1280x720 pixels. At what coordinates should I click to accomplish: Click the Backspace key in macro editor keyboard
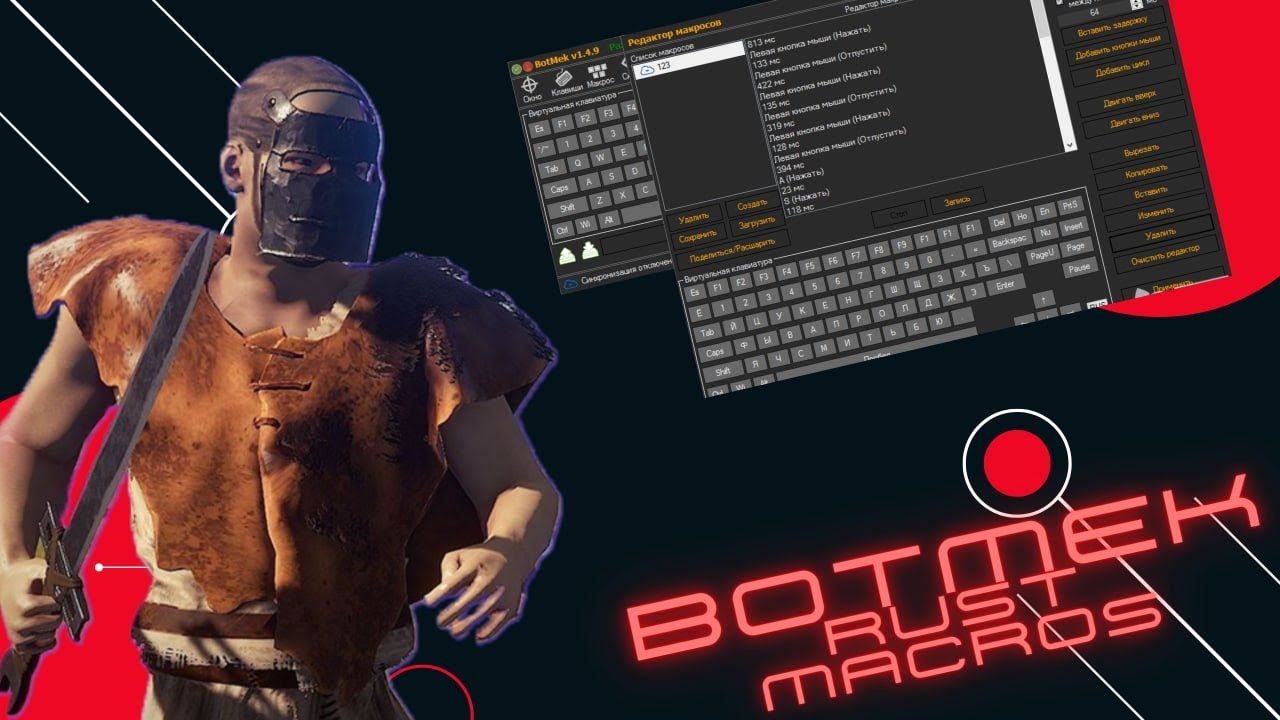coord(1009,241)
